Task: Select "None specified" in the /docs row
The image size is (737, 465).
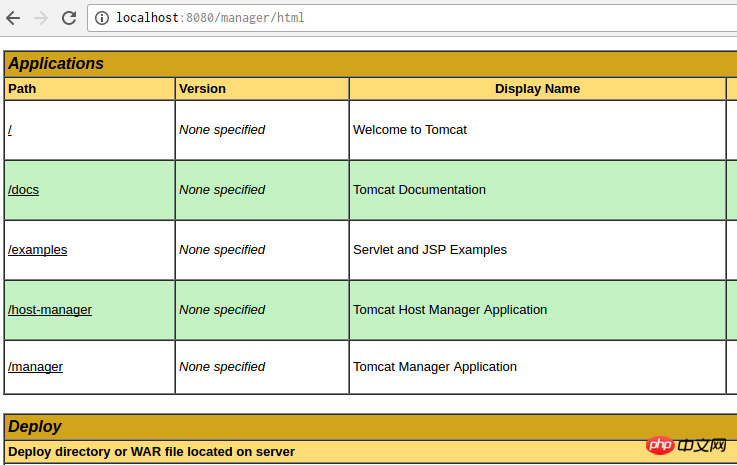Action: (222, 189)
